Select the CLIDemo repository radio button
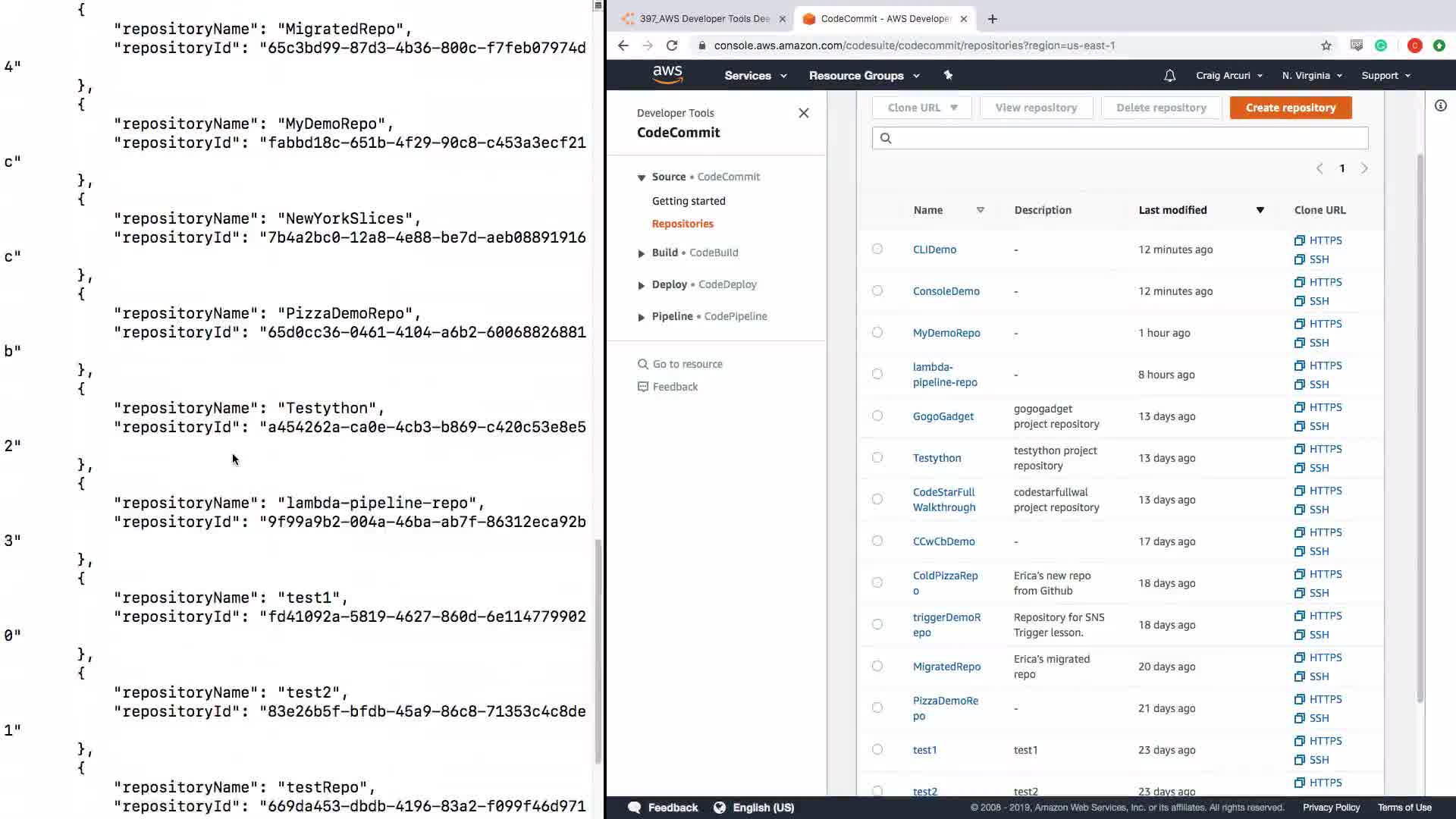Image resolution: width=1456 pixels, height=819 pixels. [877, 249]
